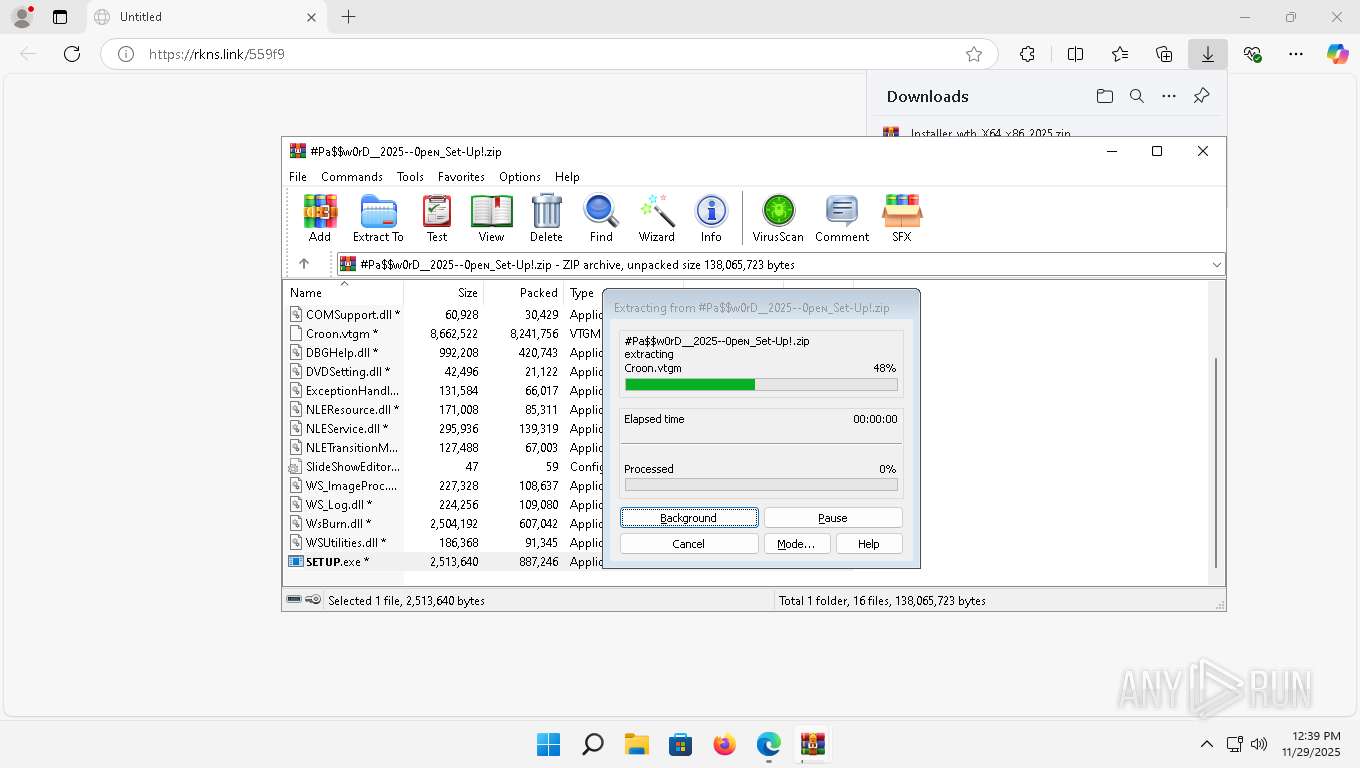This screenshot has height=768, width=1360.
Task: Click the SFX toolbar icon
Action: (902, 218)
